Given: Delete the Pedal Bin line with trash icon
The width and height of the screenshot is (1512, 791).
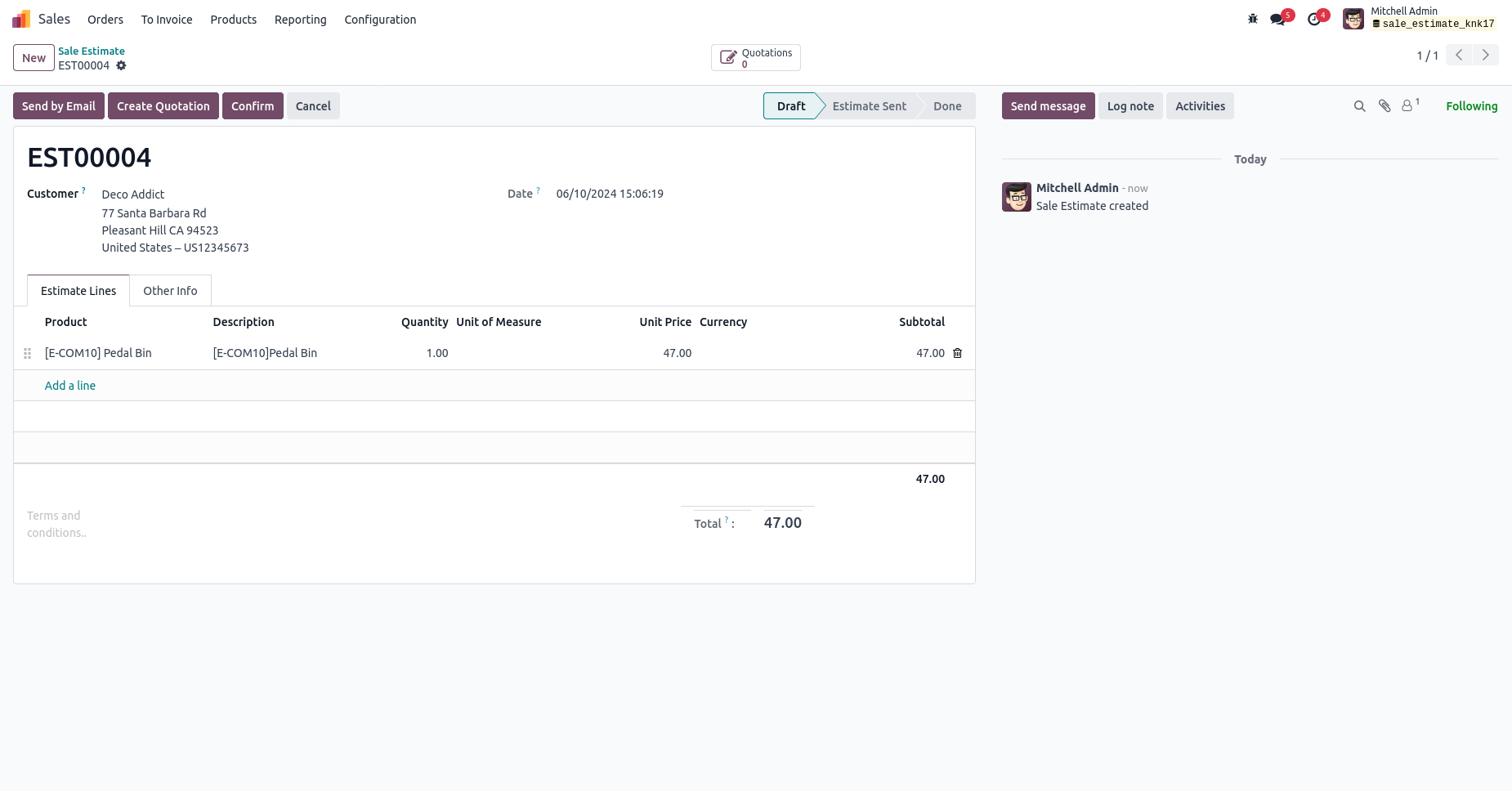Looking at the screenshot, I should tap(958, 353).
